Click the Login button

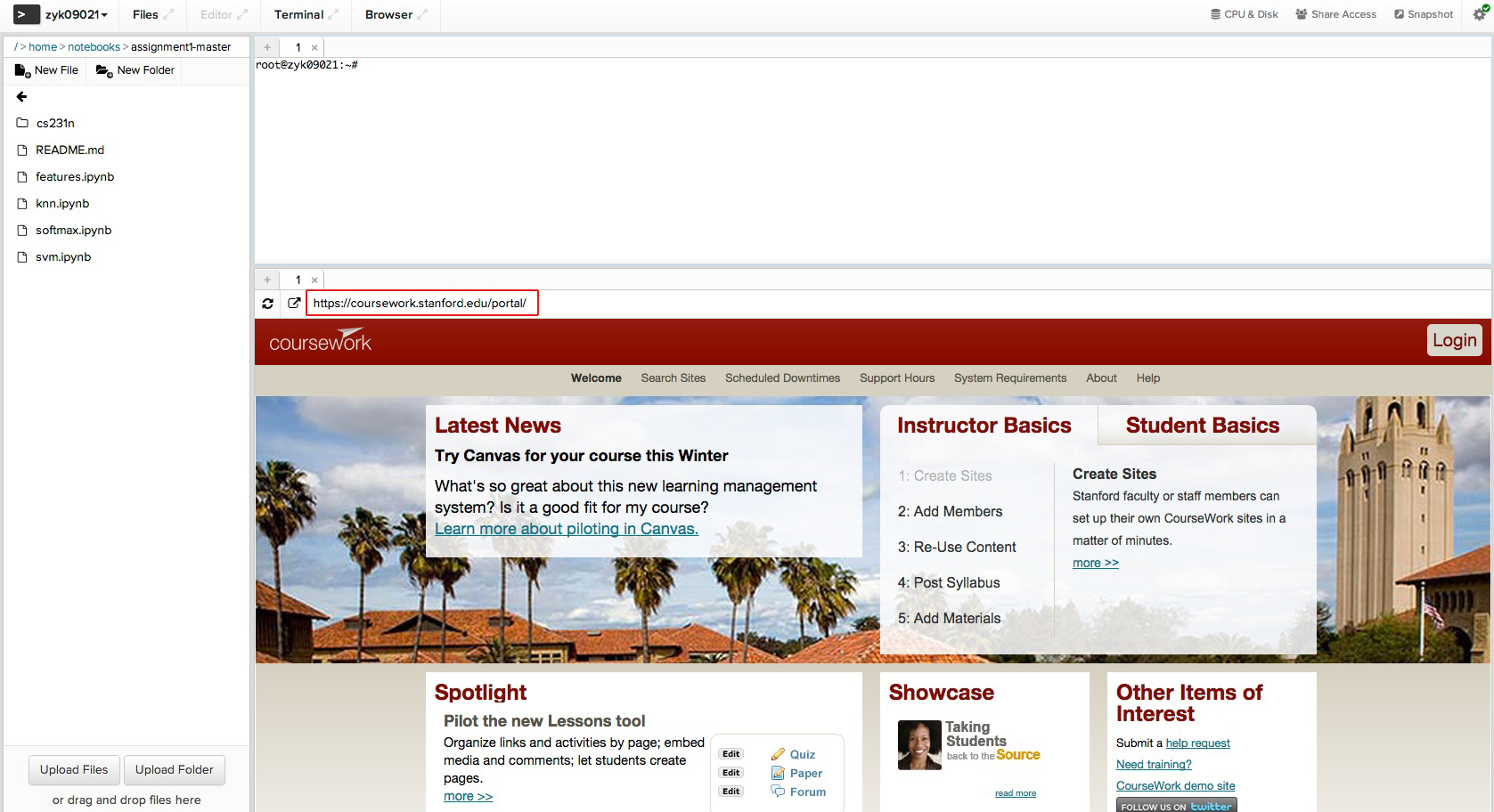[x=1454, y=340]
